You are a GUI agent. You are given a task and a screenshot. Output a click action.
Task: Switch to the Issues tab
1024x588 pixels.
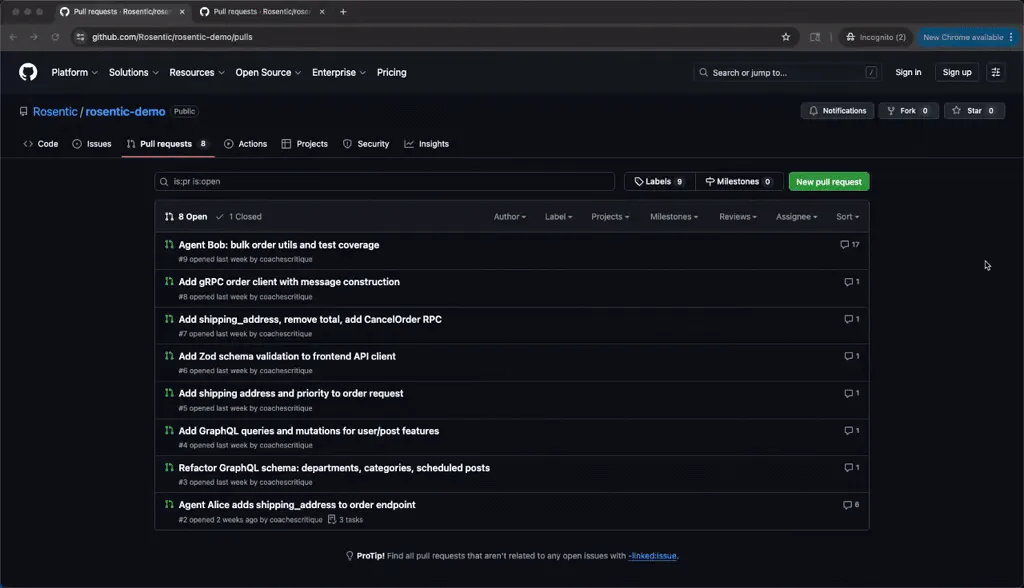(92, 144)
